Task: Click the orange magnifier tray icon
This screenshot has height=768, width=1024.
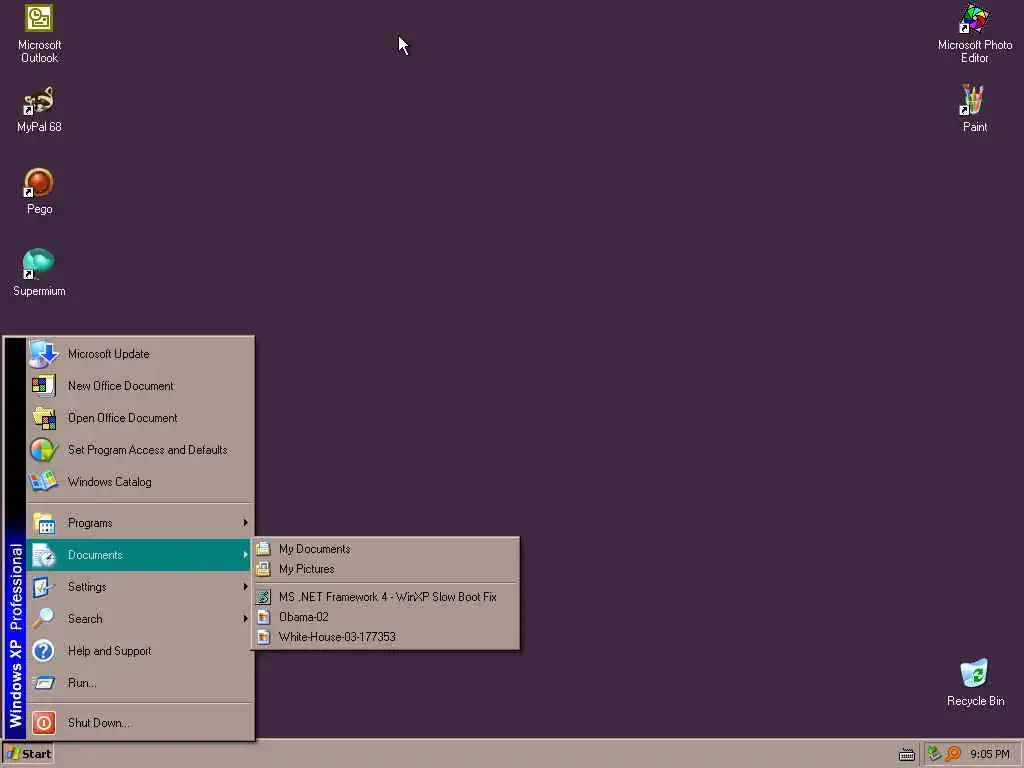Action: click(x=953, y=754)
